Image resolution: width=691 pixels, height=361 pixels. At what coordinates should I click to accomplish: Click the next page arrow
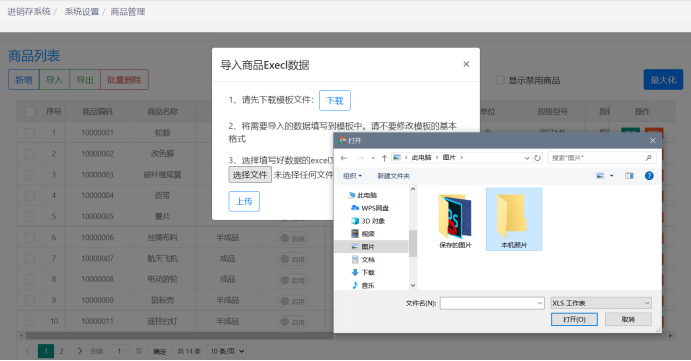click(x=80, y=351)
